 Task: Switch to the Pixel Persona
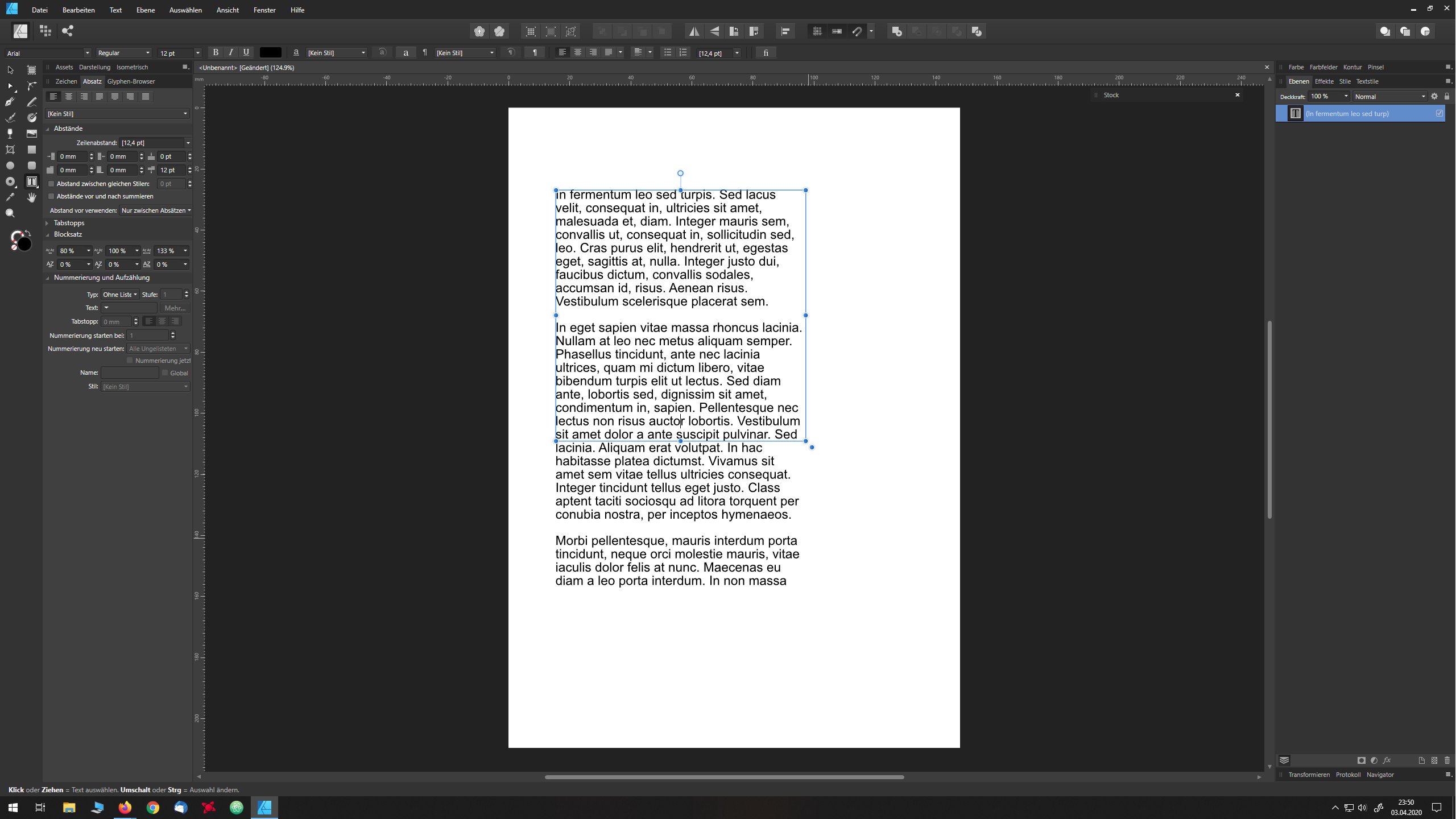coord(45,31)
